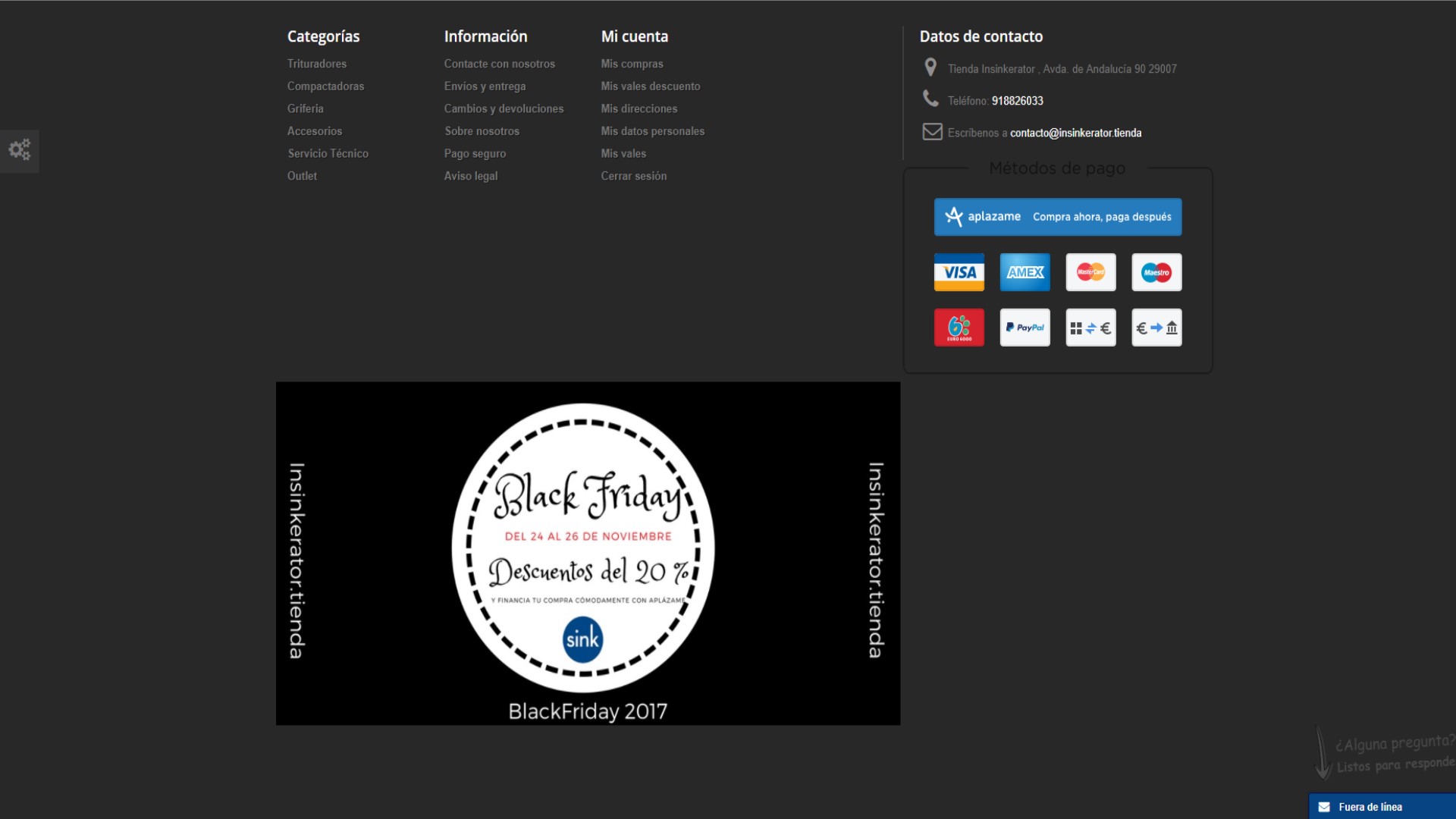The image size is (1456, 819).
Task: Click the Euro 6000 payment icon
Action: (959, 328)
